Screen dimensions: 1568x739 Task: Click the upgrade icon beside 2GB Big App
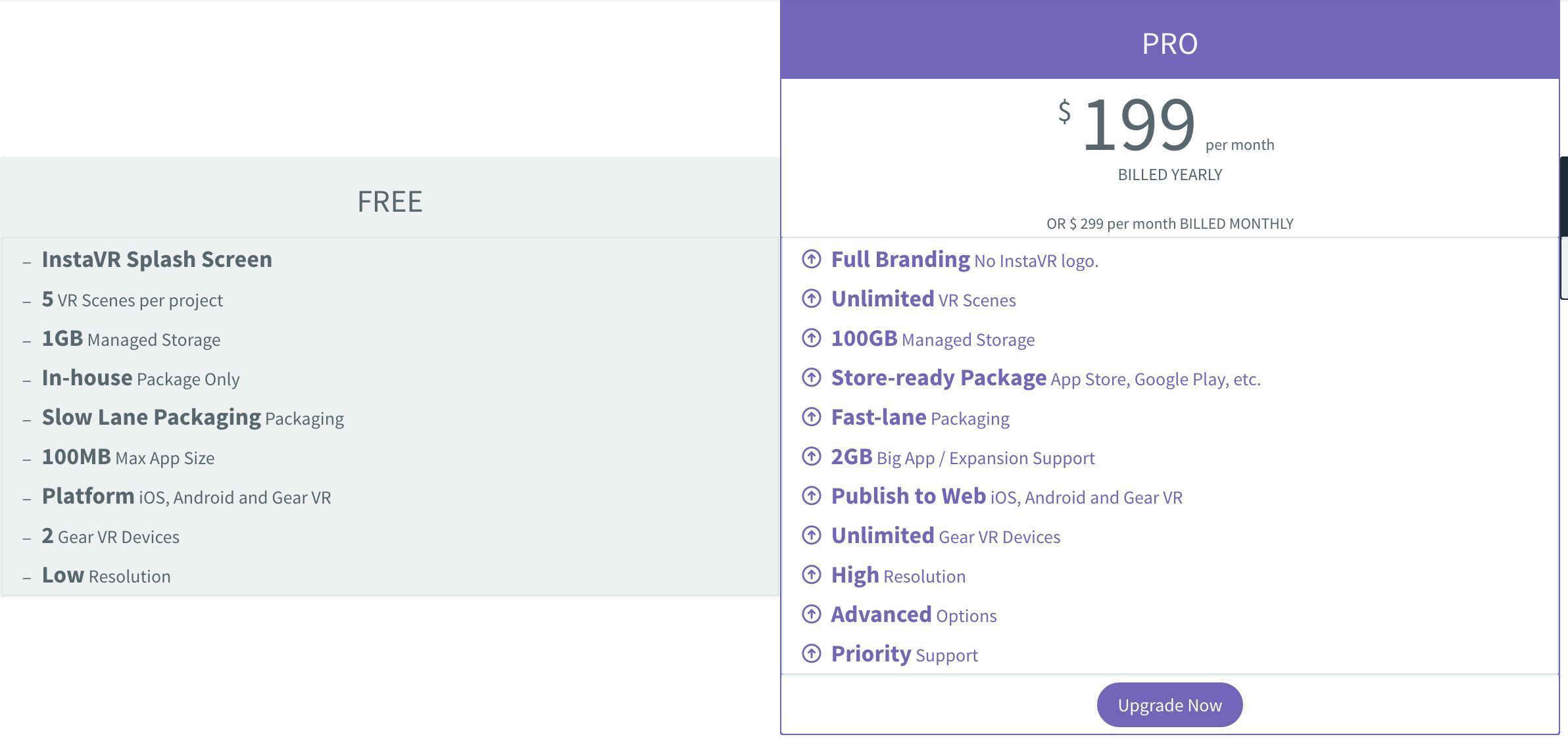[x=812, y=456]
